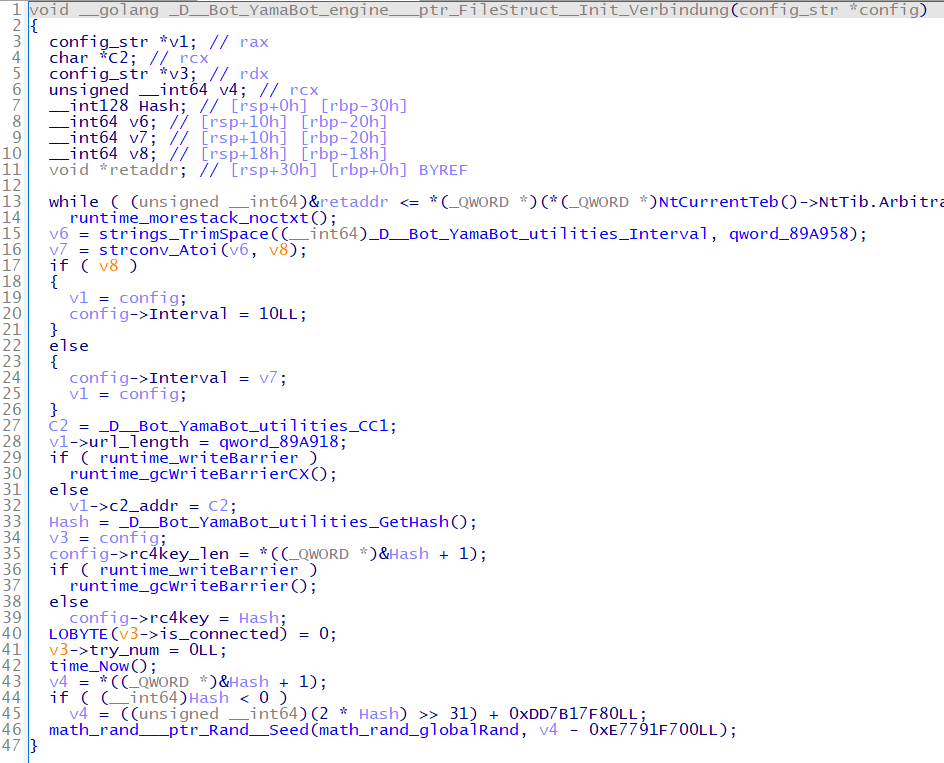944x763 pixels.
Task: Click 'runtime_writeBarrier' on line 29
Action: pos(199,458)
